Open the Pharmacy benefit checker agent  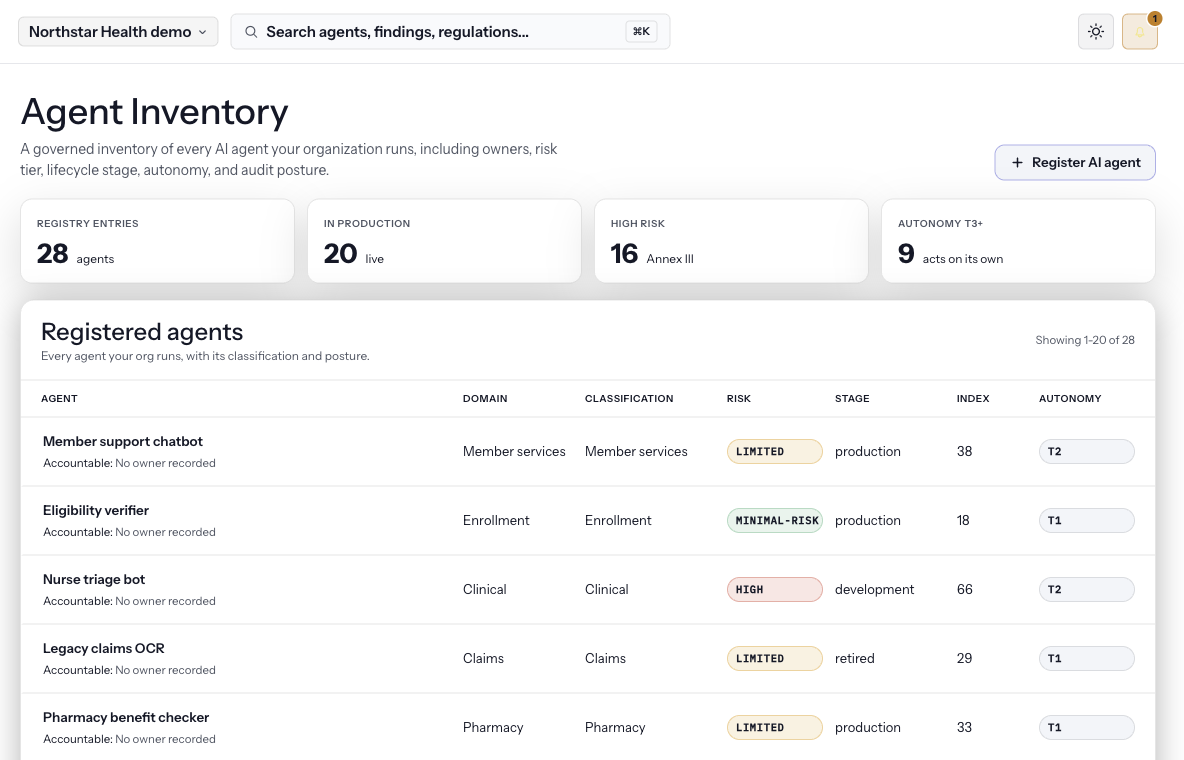coord(126,717)
